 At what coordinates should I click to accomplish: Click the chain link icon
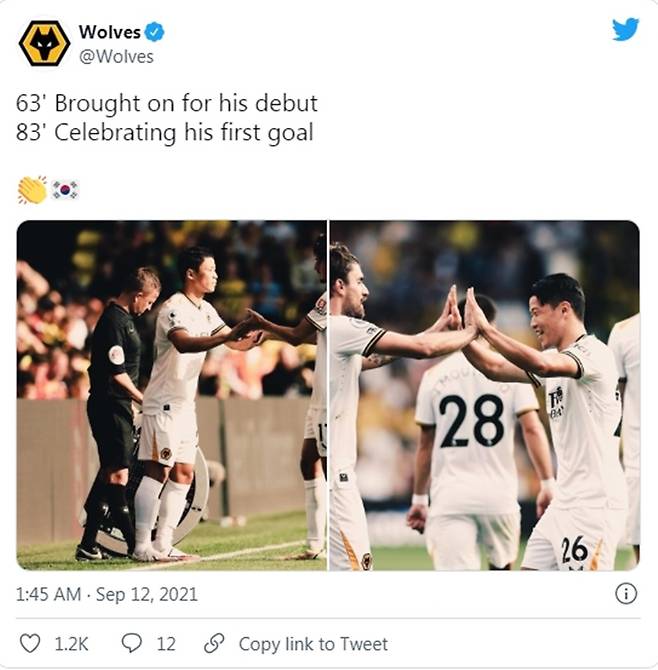(213, 644)
